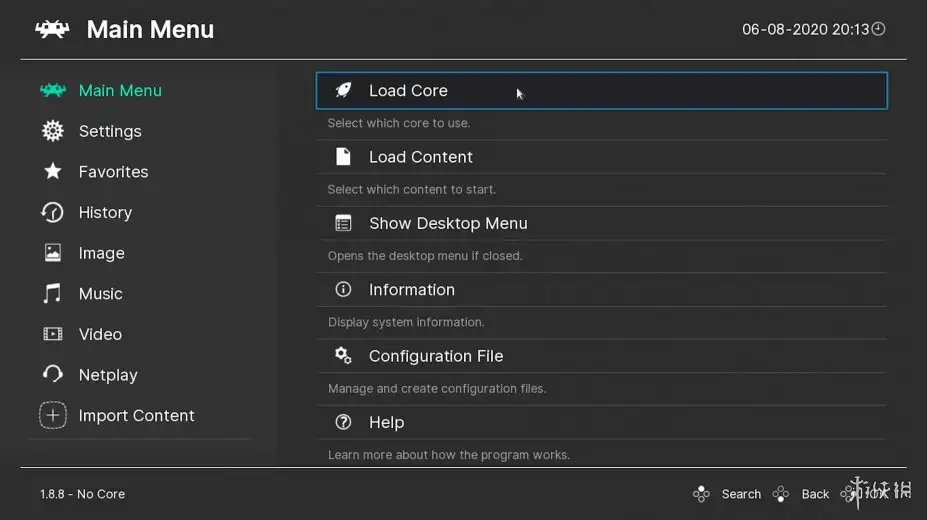Click the Help question mark icon
The height and width of the screenshot is (520, 927).
(343, 422)
